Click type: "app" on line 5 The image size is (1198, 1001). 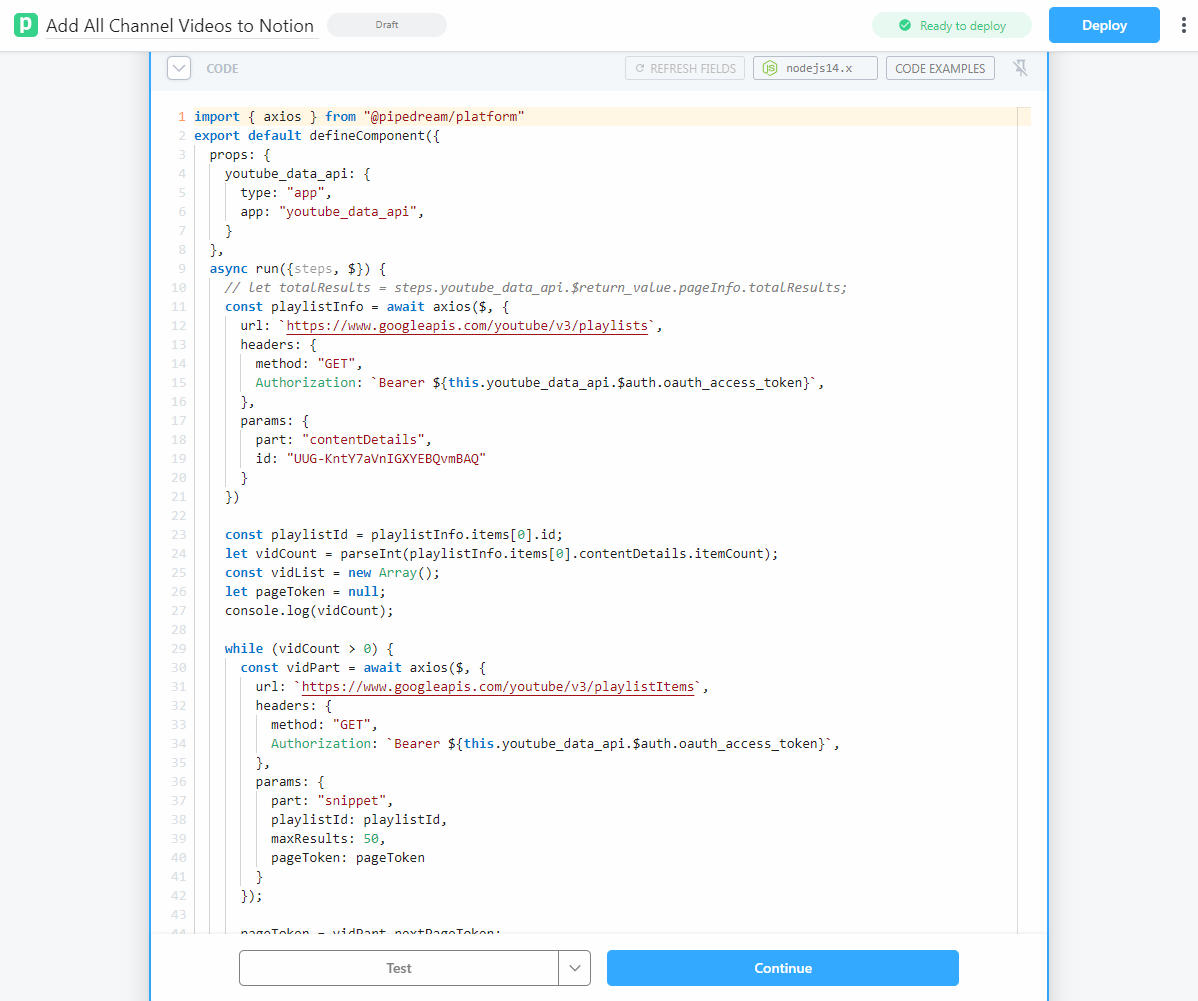[x=286, y=193]
